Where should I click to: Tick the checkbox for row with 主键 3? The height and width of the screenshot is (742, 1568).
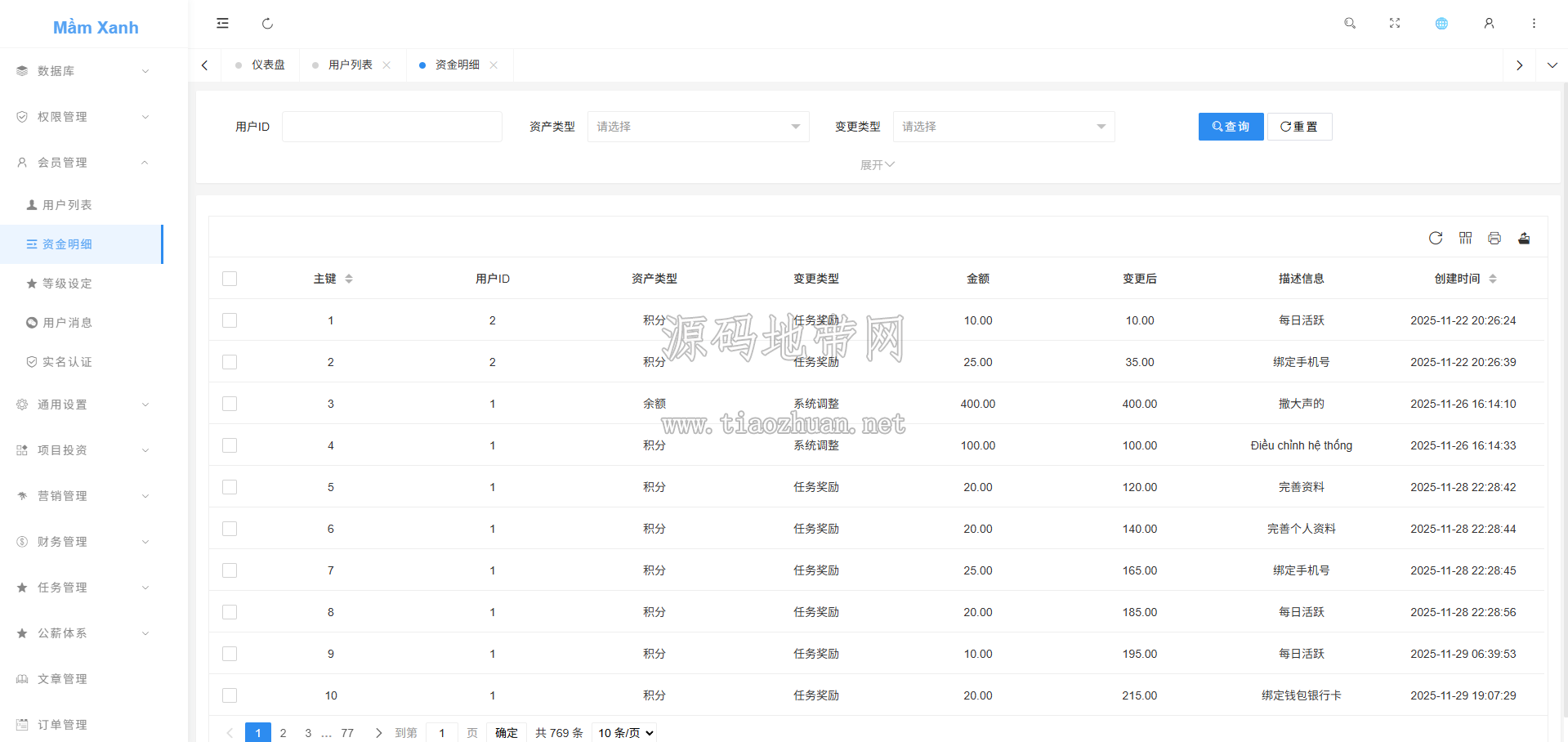230,404
